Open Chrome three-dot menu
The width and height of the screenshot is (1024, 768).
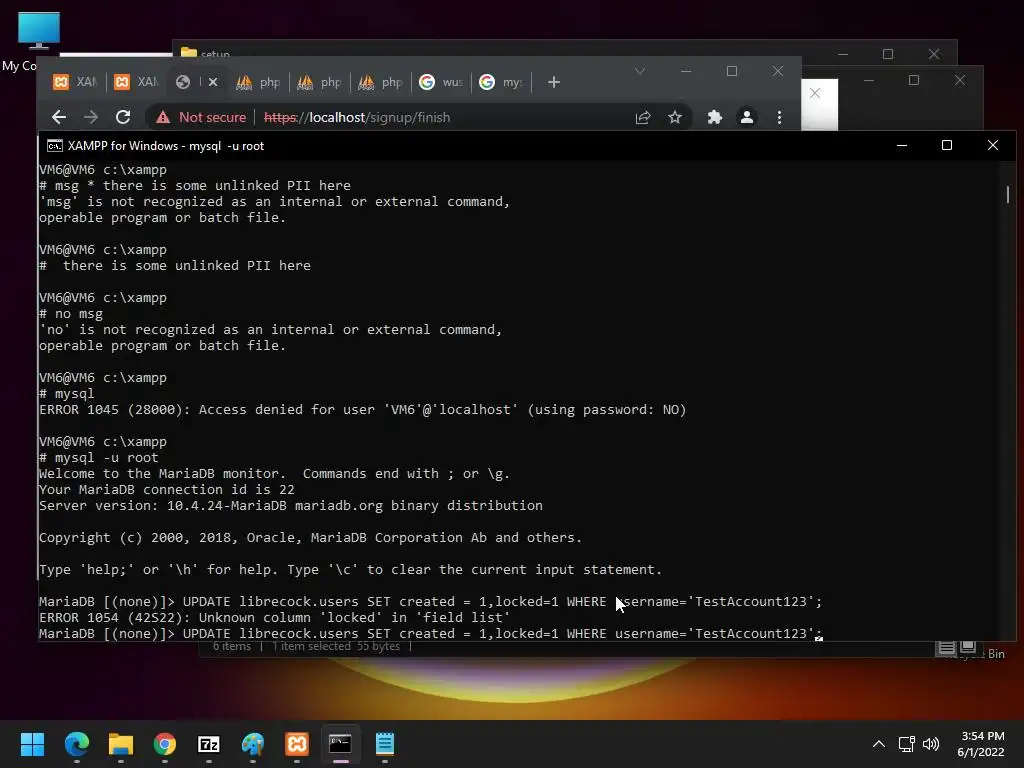click(779, 118)
